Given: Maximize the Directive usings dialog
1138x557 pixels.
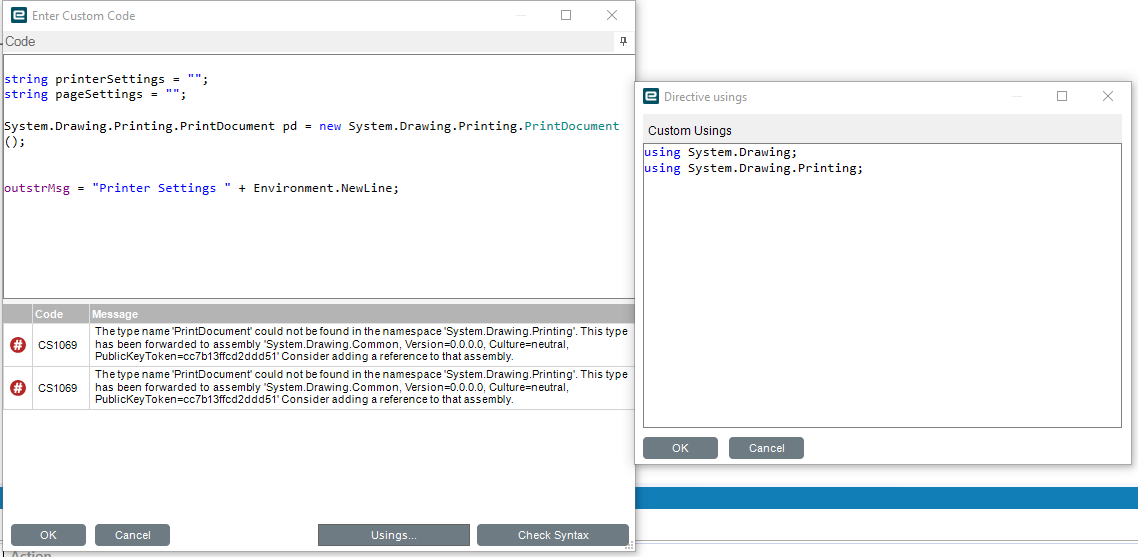Looking at the screenshot, I should click(1062, 97).
